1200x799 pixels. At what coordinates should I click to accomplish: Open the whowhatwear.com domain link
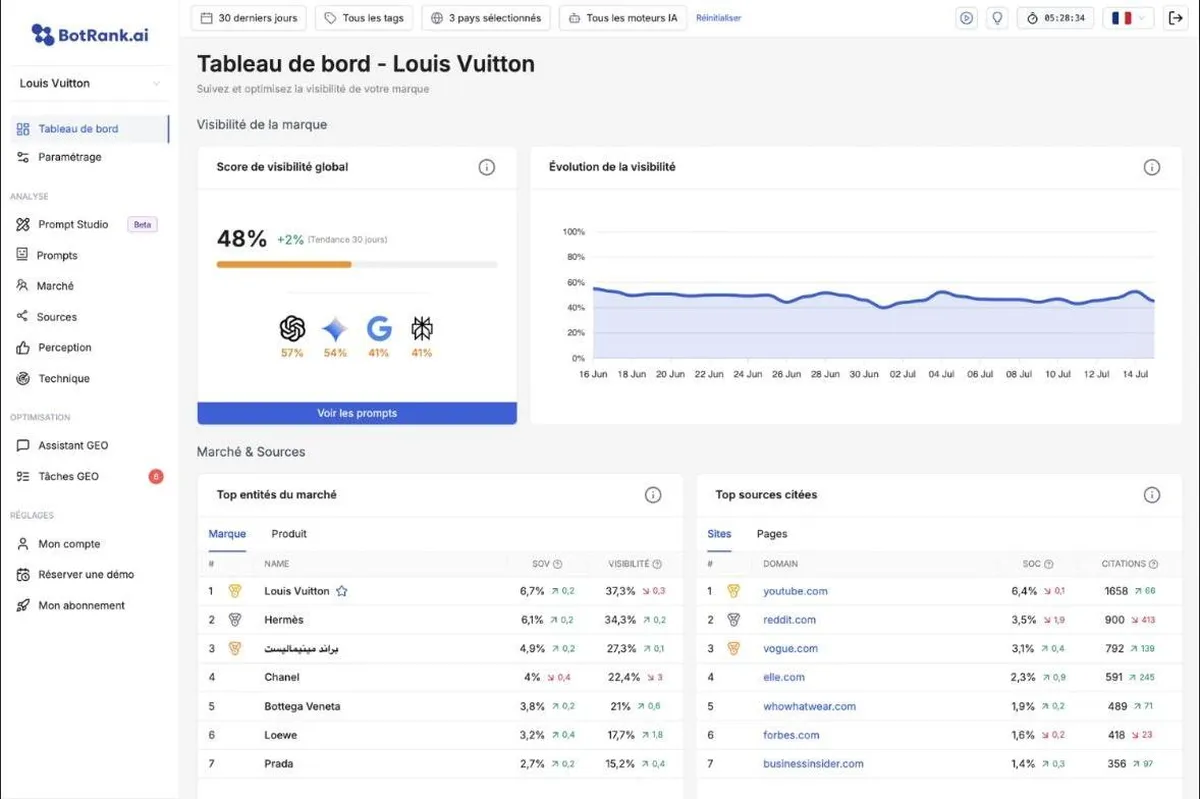809,706
